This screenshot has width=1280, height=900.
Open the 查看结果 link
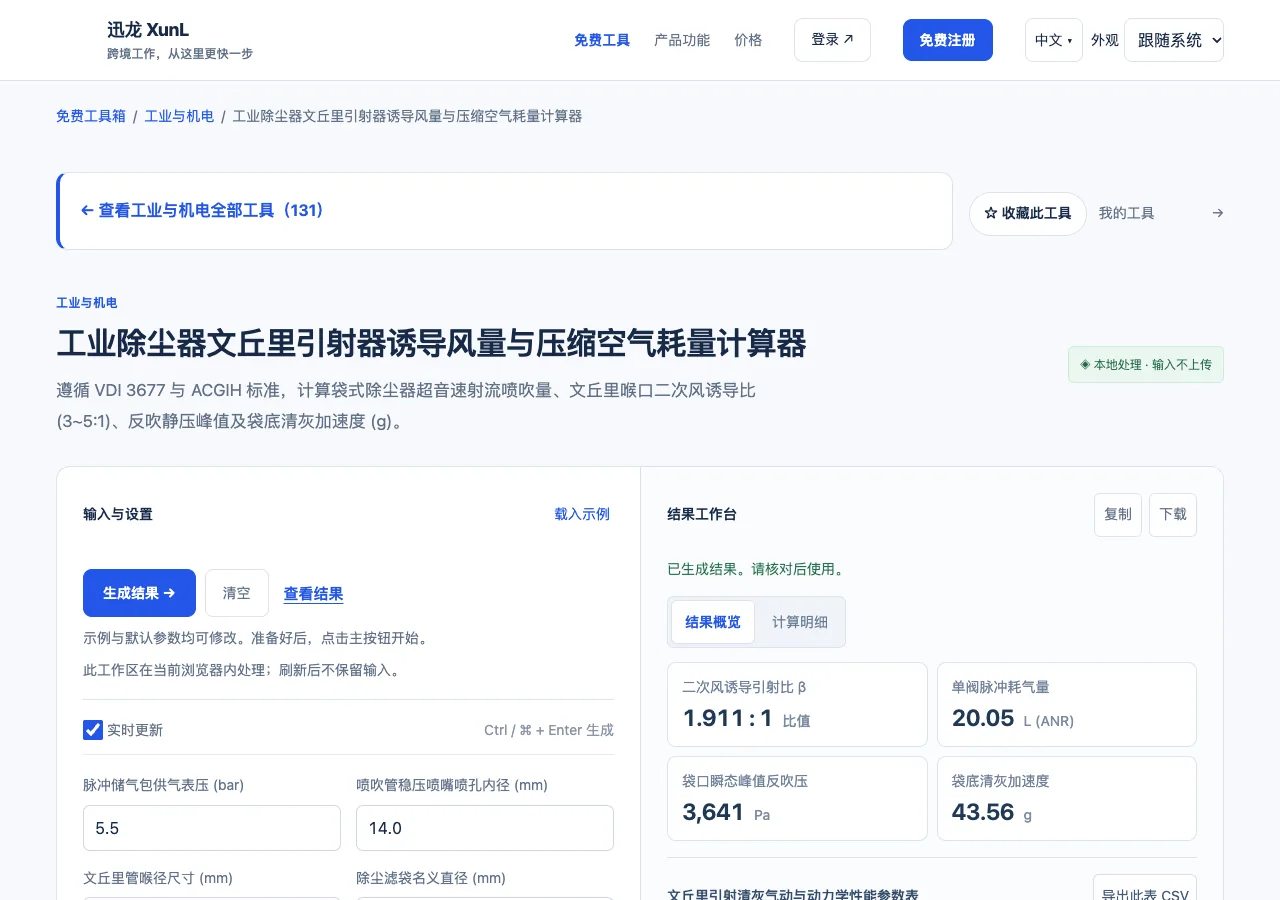(x=314, y=593)
